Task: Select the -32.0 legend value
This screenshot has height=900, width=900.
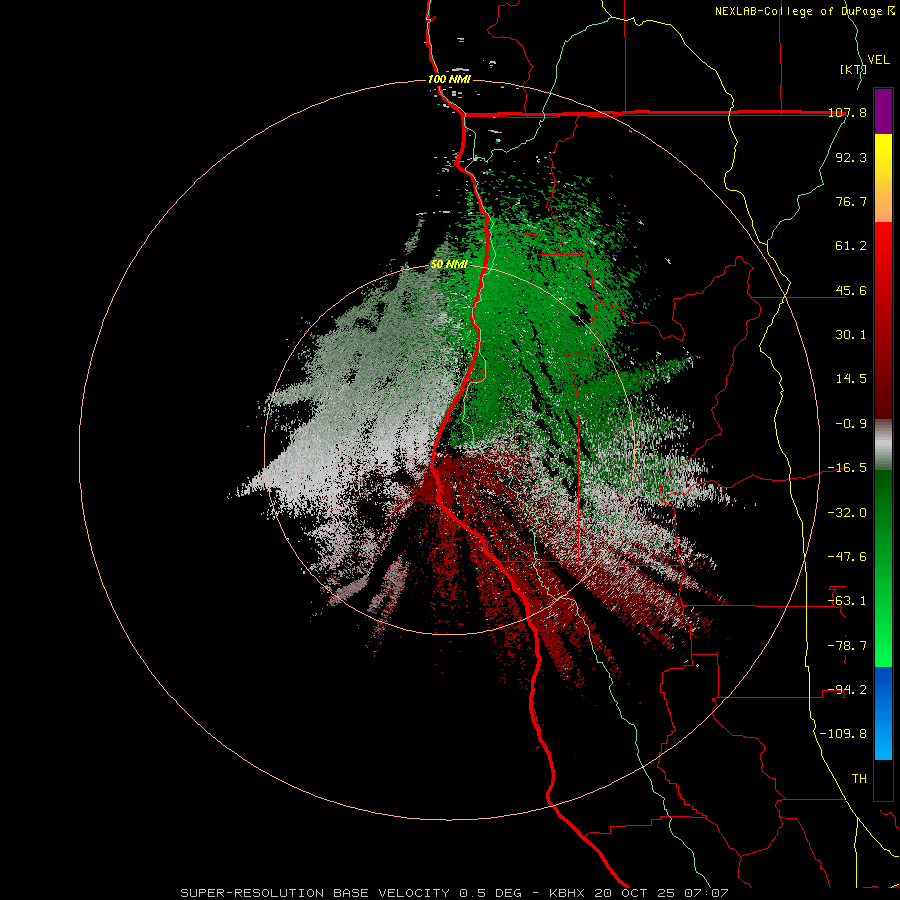Action: (847, 513)
